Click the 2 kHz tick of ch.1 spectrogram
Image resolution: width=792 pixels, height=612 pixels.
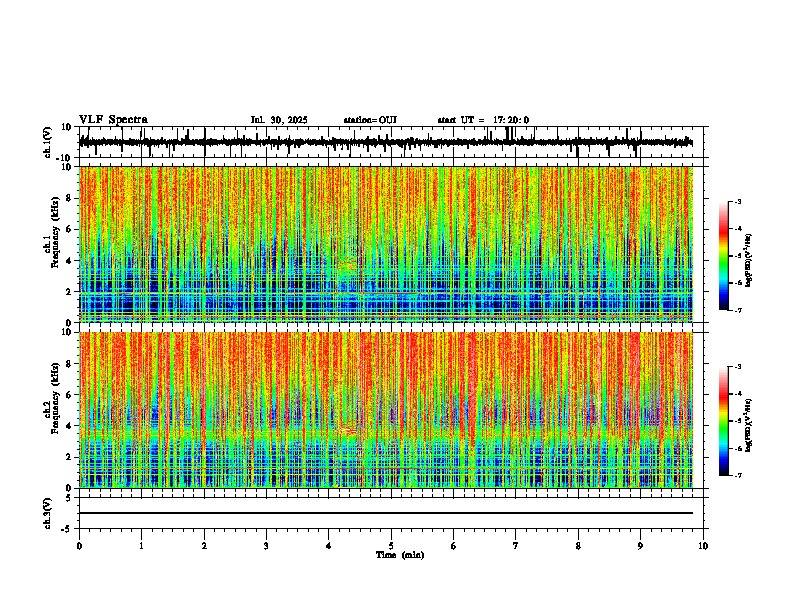[x=69, y=292]
